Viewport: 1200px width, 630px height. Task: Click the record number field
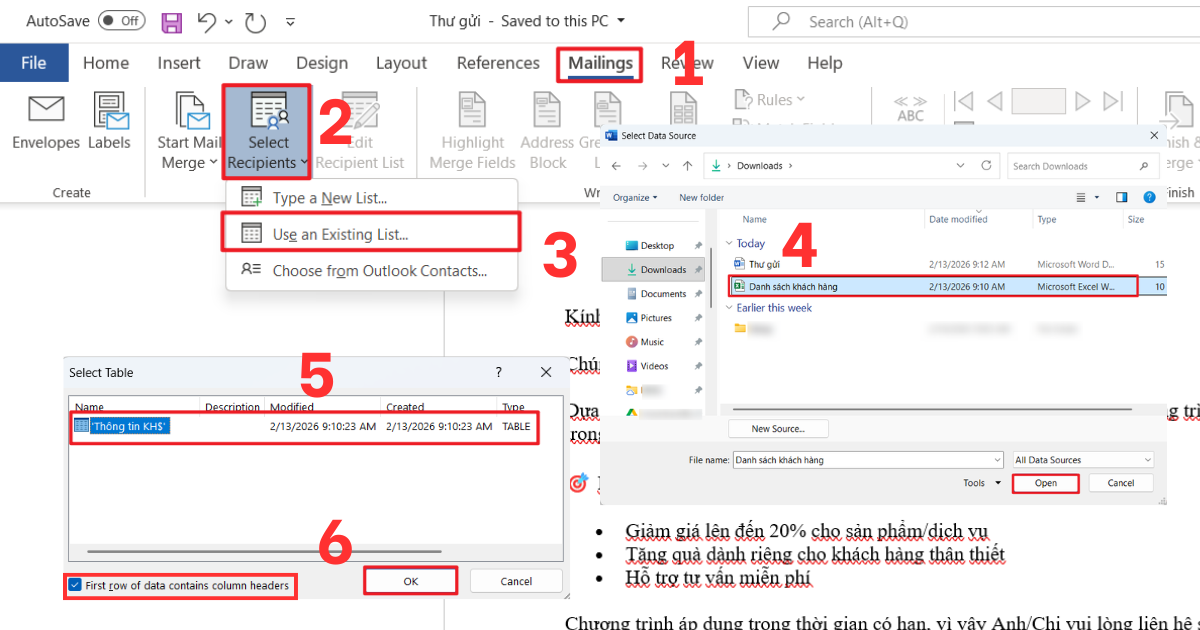point(1039,101)
